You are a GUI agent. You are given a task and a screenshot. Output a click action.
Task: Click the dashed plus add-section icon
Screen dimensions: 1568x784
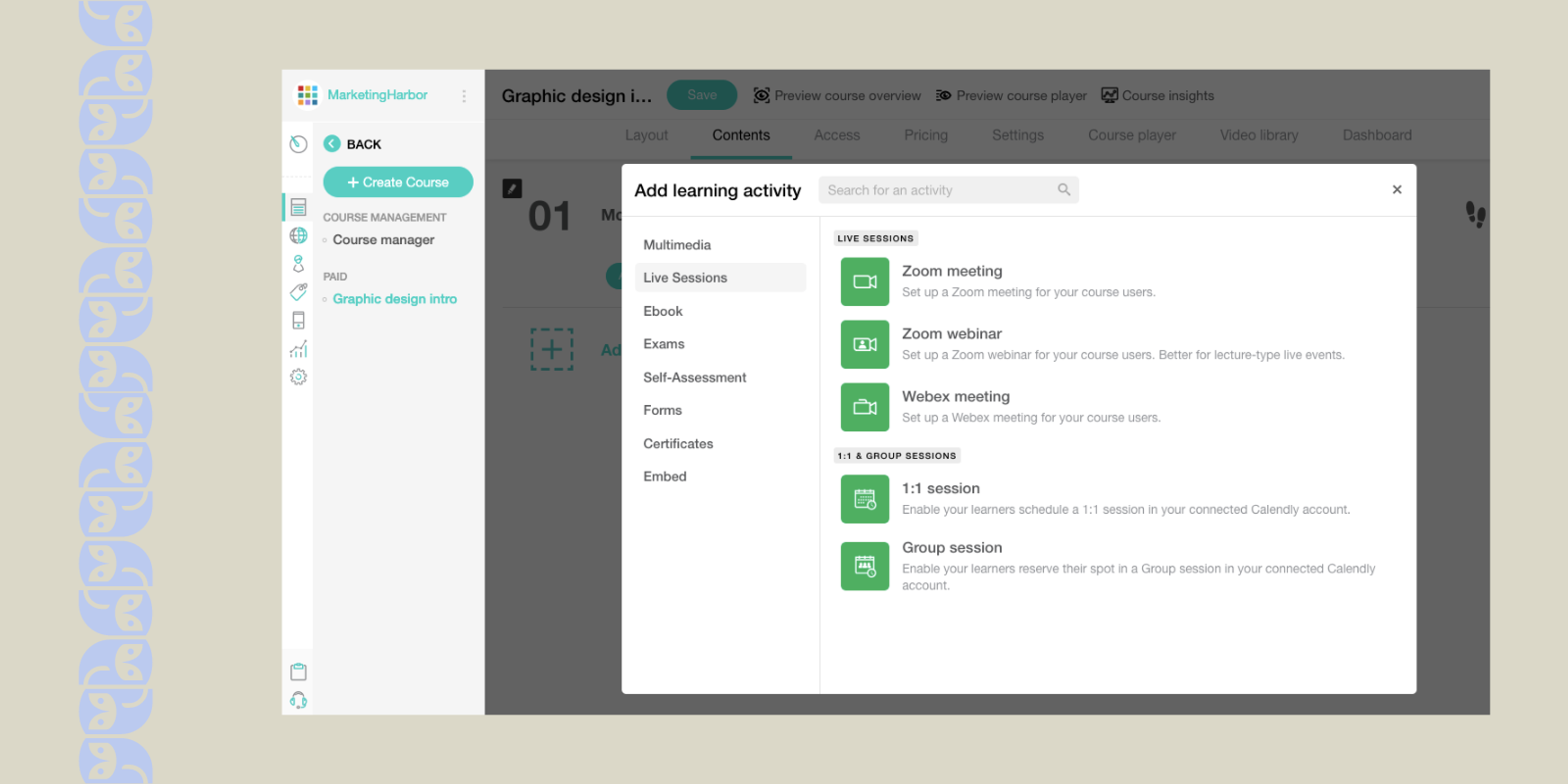click(552, 350)
